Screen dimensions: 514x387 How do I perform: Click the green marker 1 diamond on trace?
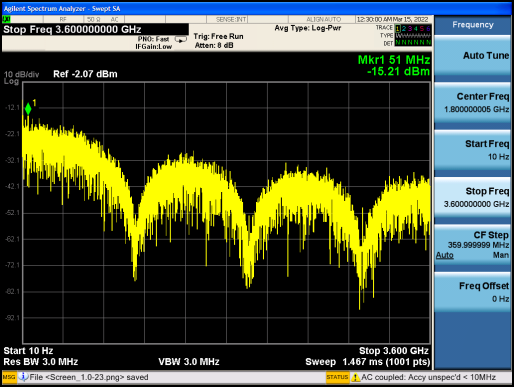point(28,109)
